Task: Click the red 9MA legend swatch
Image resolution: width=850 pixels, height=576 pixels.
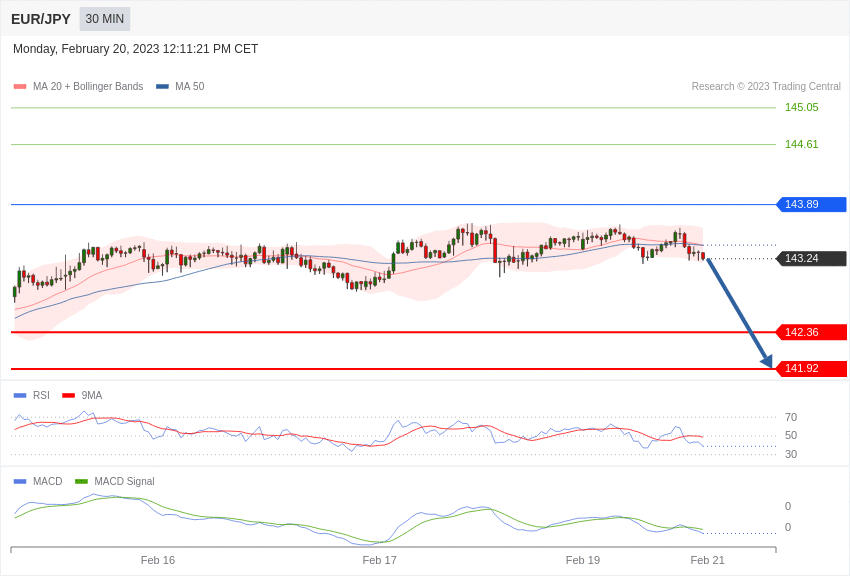Action: pyautogui.click(x=69, y=396)
